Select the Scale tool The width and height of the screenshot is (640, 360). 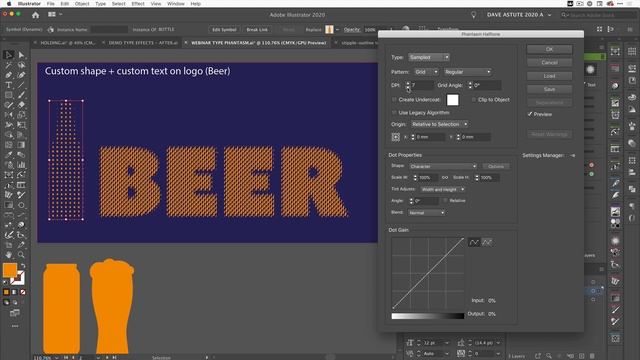pos(21,115)
